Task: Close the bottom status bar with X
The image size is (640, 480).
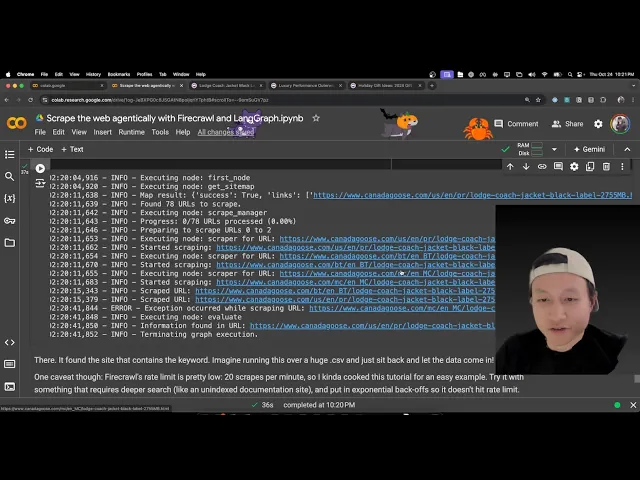Action: [633, 405]
